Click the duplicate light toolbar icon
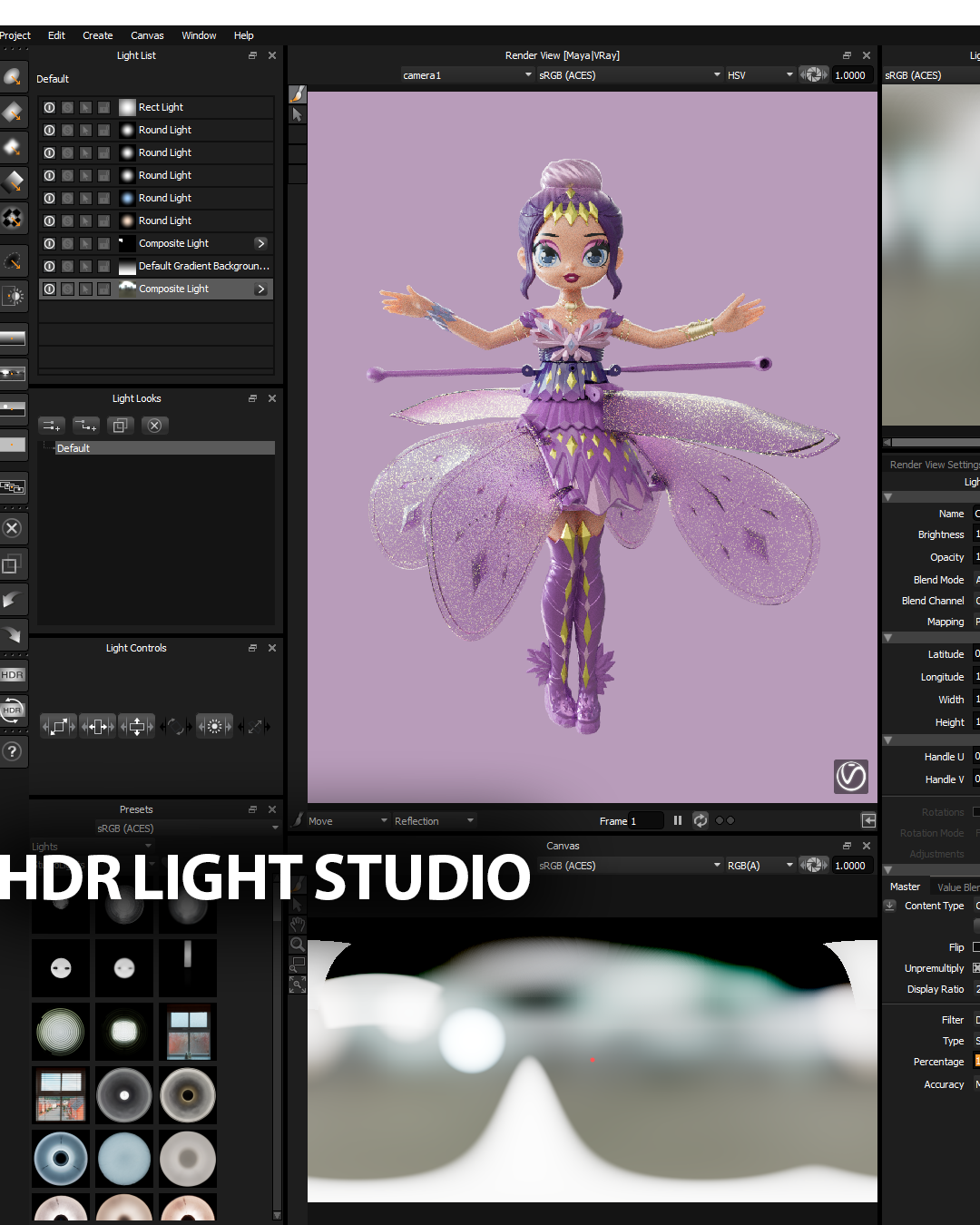The width and height of the screenshot is (980, 1225). coord(13,564)
